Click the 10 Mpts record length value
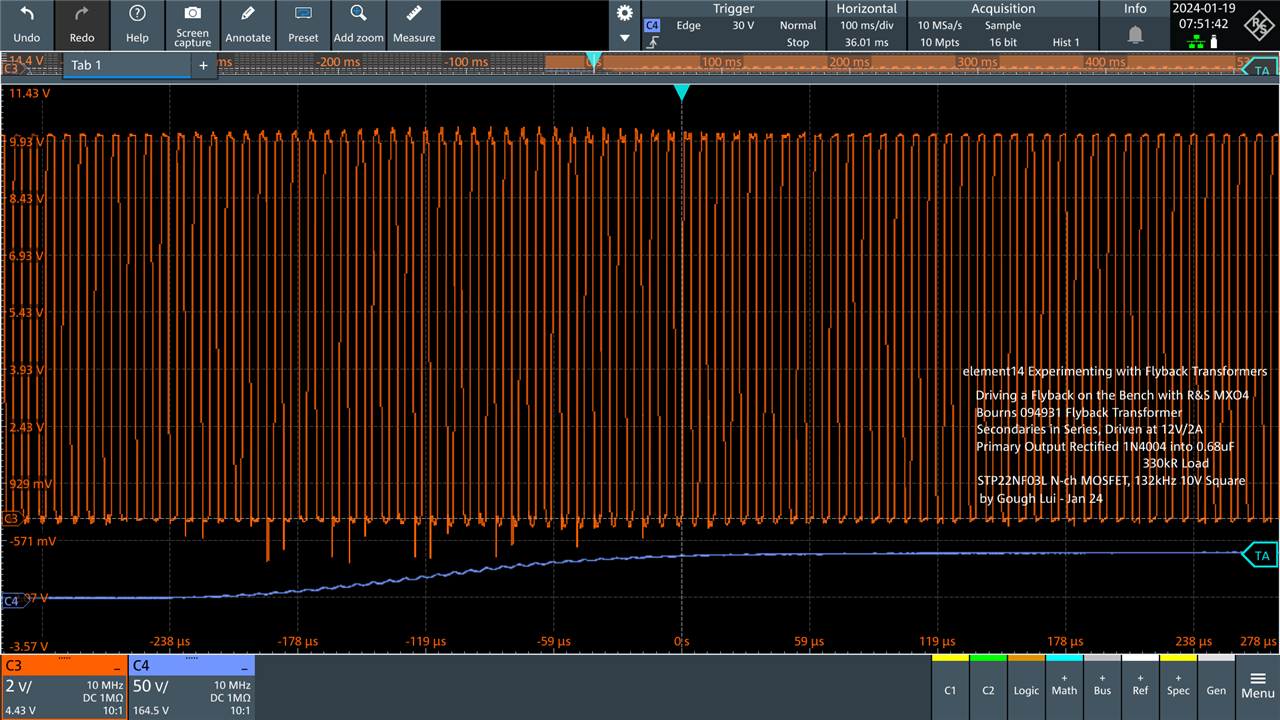The image size is (1280, 720). click(x=940, y=43)
